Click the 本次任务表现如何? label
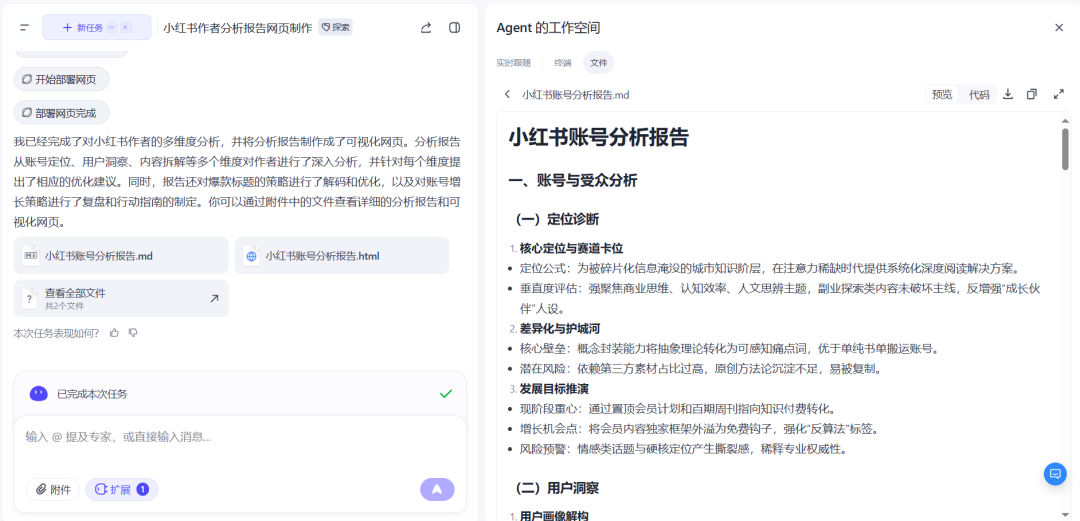This screenshot has width=1080, height=521. point(56,333)
